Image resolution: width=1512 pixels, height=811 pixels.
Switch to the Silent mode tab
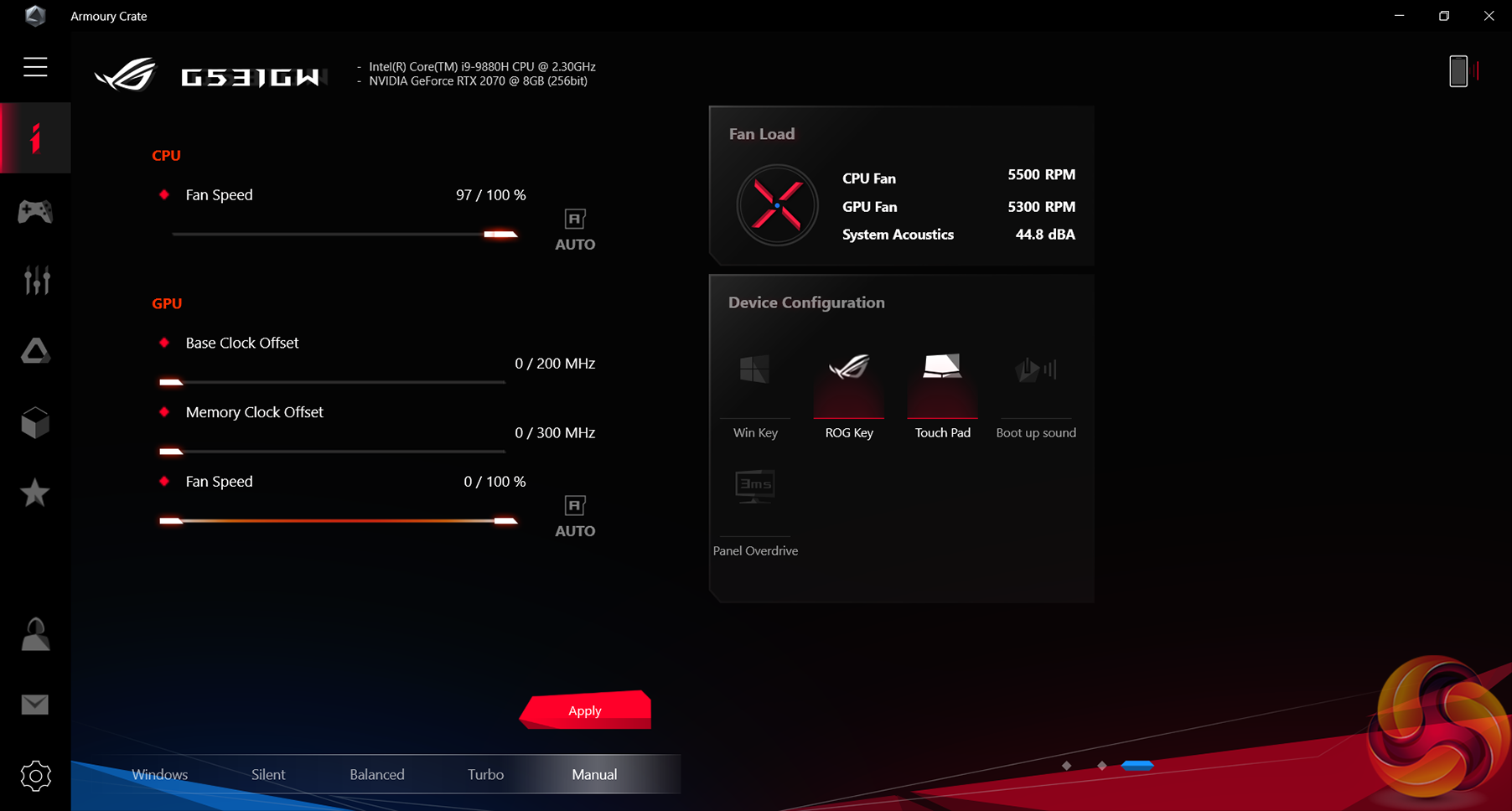[268, 774]
